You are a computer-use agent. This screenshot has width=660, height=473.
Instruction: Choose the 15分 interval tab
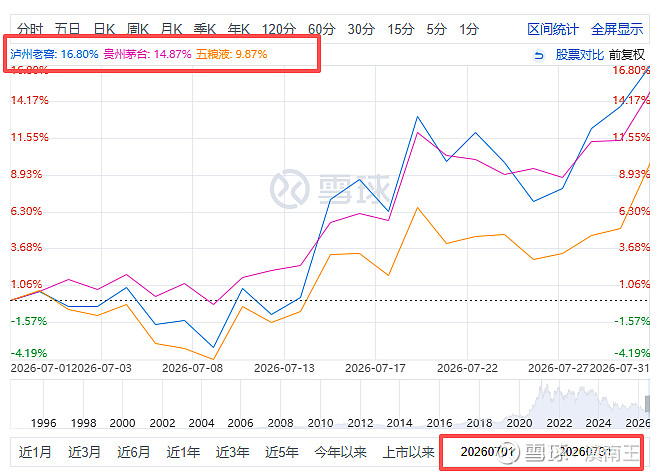401,29
